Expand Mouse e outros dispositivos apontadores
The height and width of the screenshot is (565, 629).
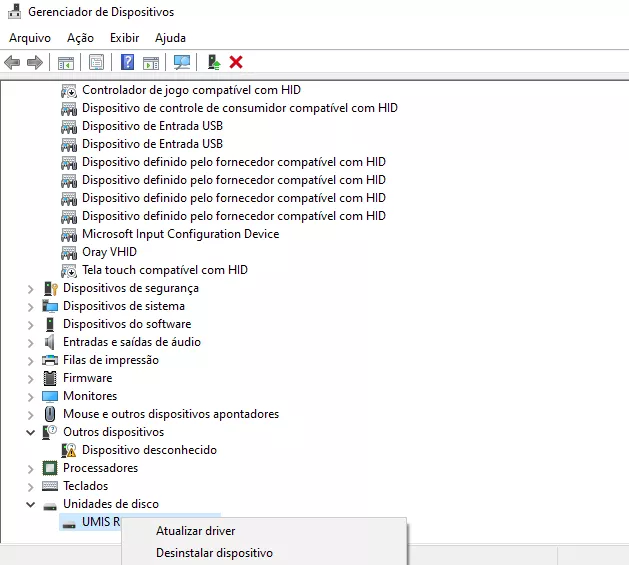(x=30, y=415)
